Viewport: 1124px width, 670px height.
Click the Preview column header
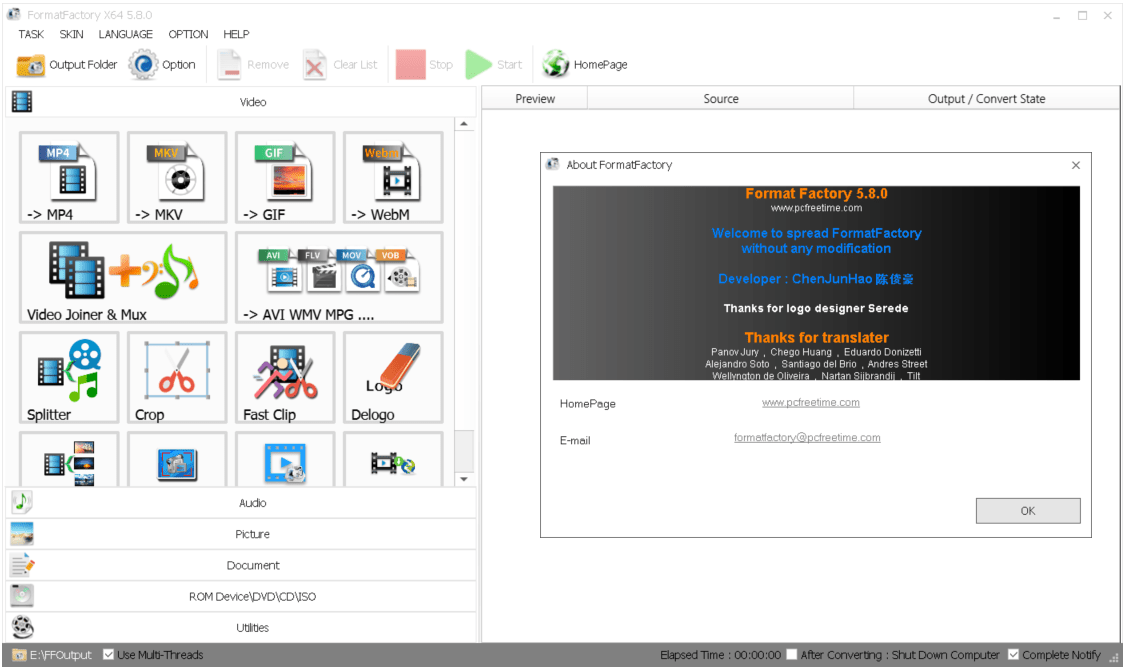point(535,99)
